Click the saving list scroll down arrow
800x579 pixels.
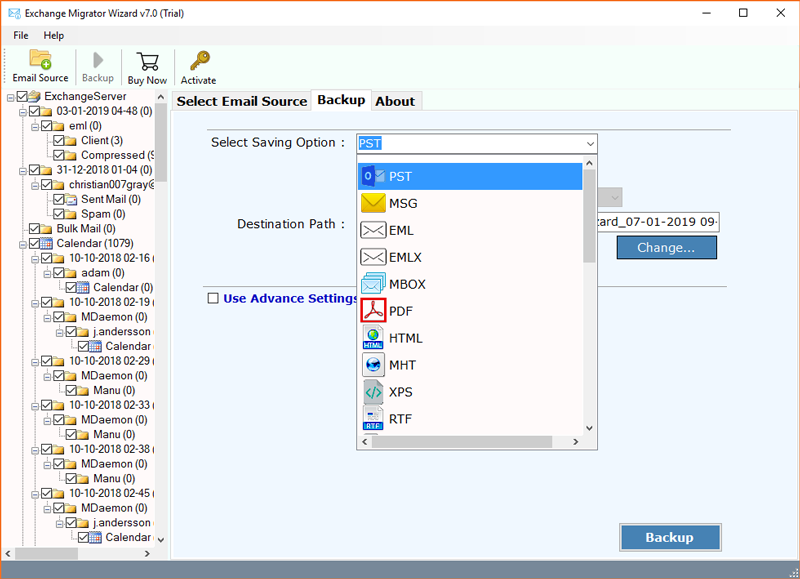click(x=589, y=428)
